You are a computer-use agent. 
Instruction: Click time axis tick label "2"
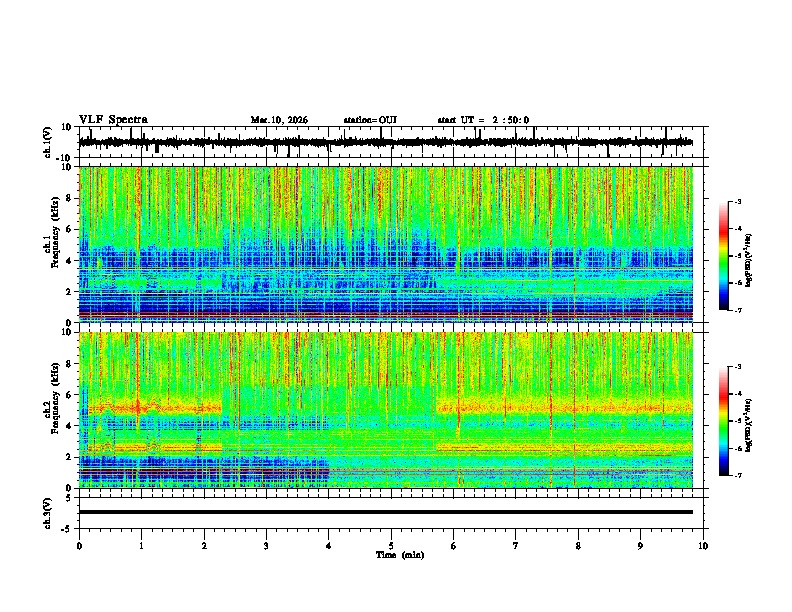[204, 546]
